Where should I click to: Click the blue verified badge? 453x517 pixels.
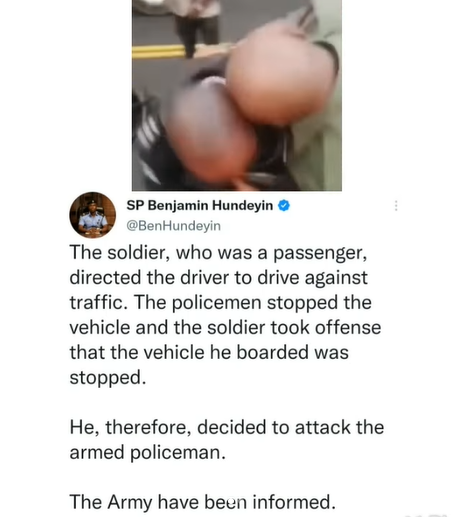[x=284, y=206]
